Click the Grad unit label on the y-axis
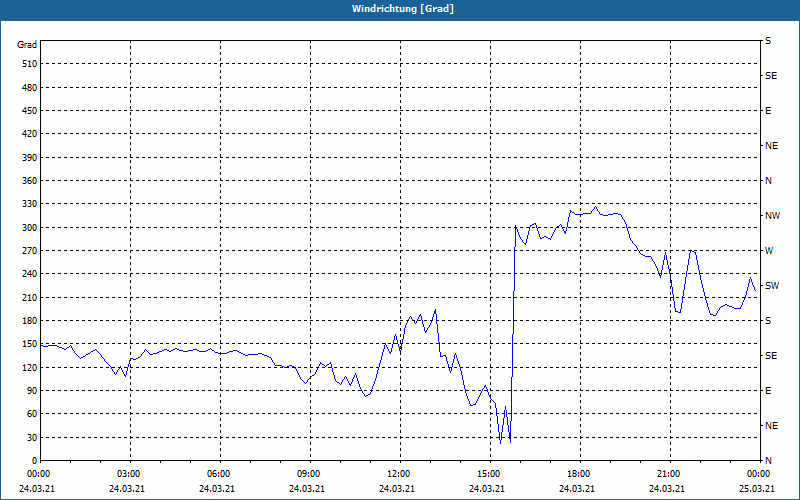 (x=27, y=45)
